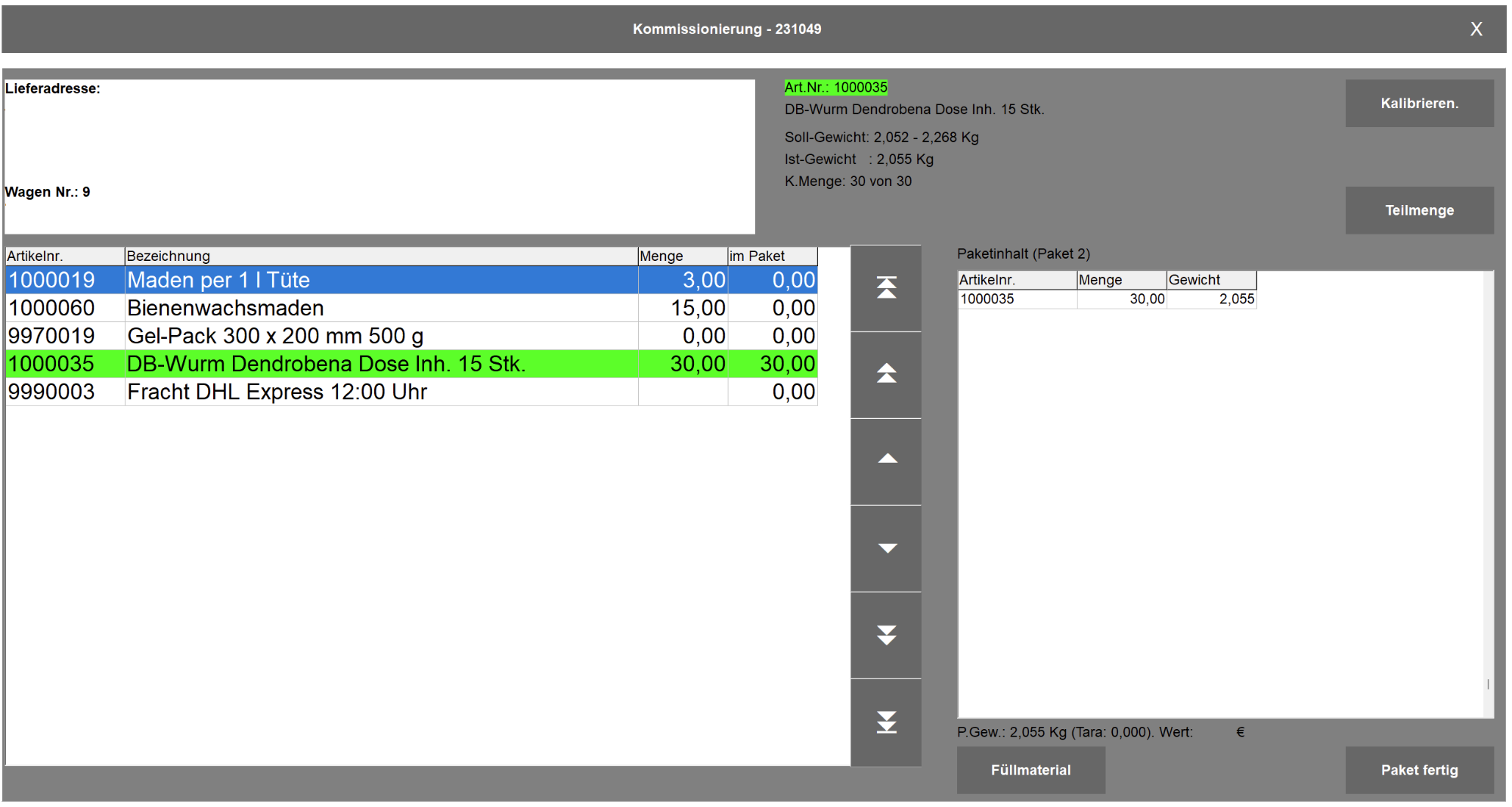Image resolution: width=1512 pixels, height=807 pixels.
Task: Close the Kommissionierung window
Action: pyautogui.click(x=1476, y=29)
